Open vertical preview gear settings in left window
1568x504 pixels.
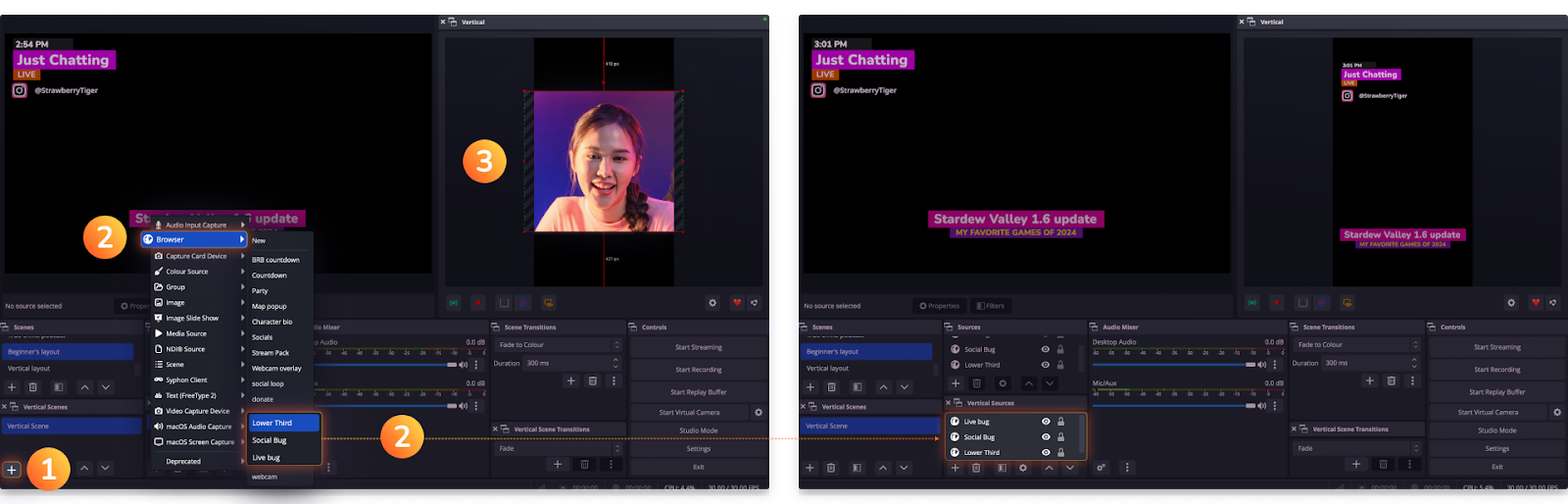point(712,303)
